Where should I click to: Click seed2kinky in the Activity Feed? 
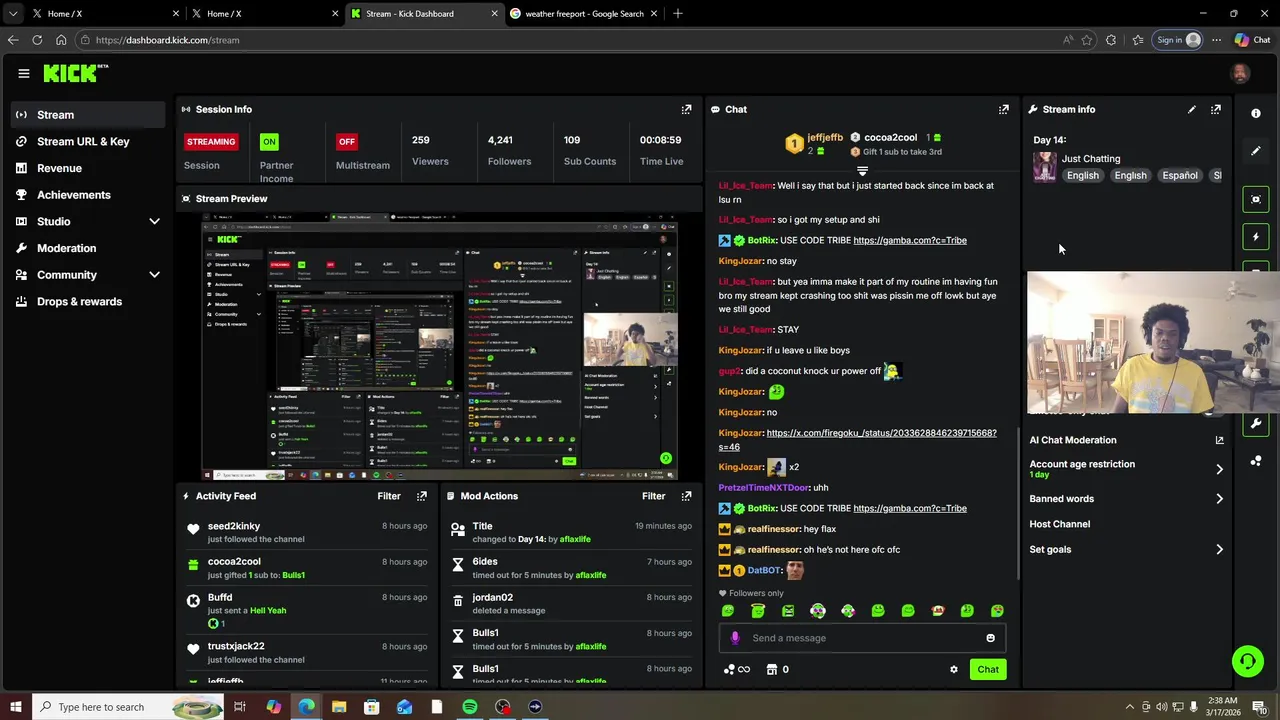tap(234, 526)
